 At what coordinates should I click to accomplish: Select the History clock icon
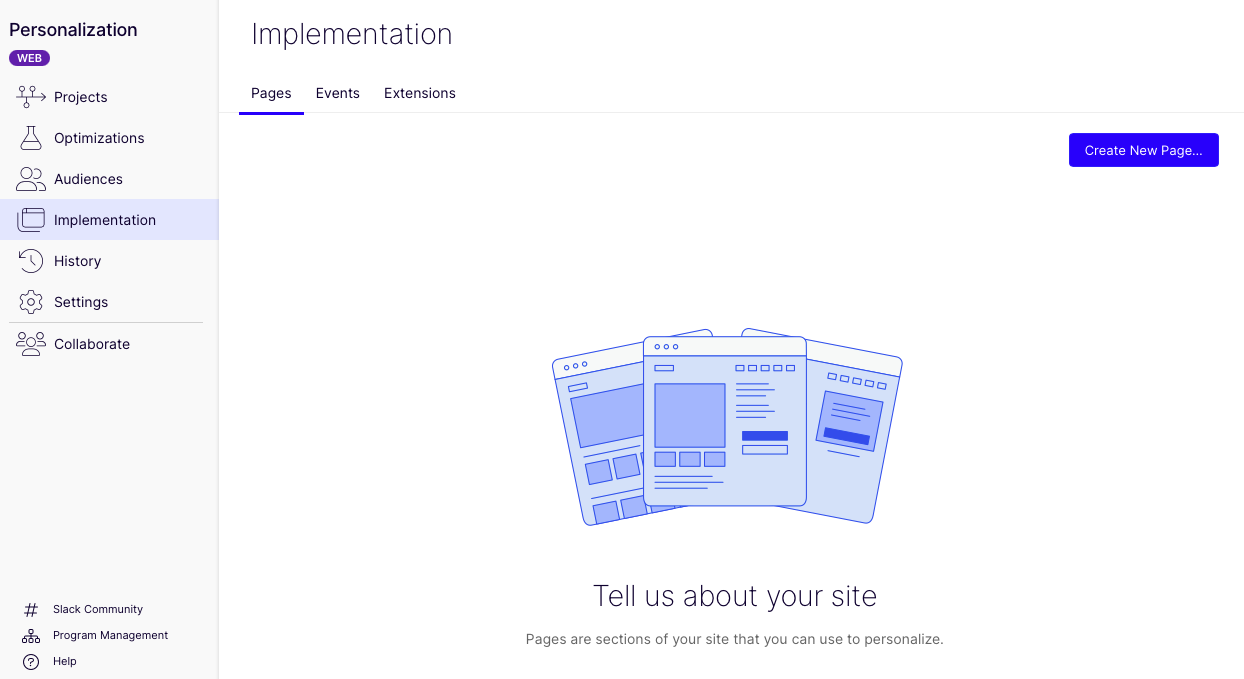pyautogui.click(x=29, y=260)
